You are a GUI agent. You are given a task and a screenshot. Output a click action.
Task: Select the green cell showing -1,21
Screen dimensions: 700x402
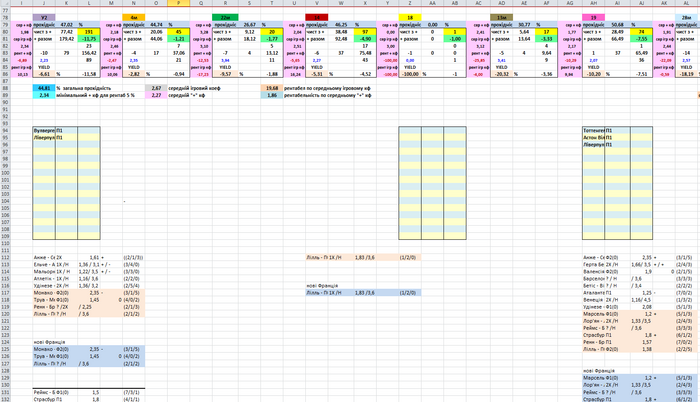pyautogui.click(x=179, y=39)
